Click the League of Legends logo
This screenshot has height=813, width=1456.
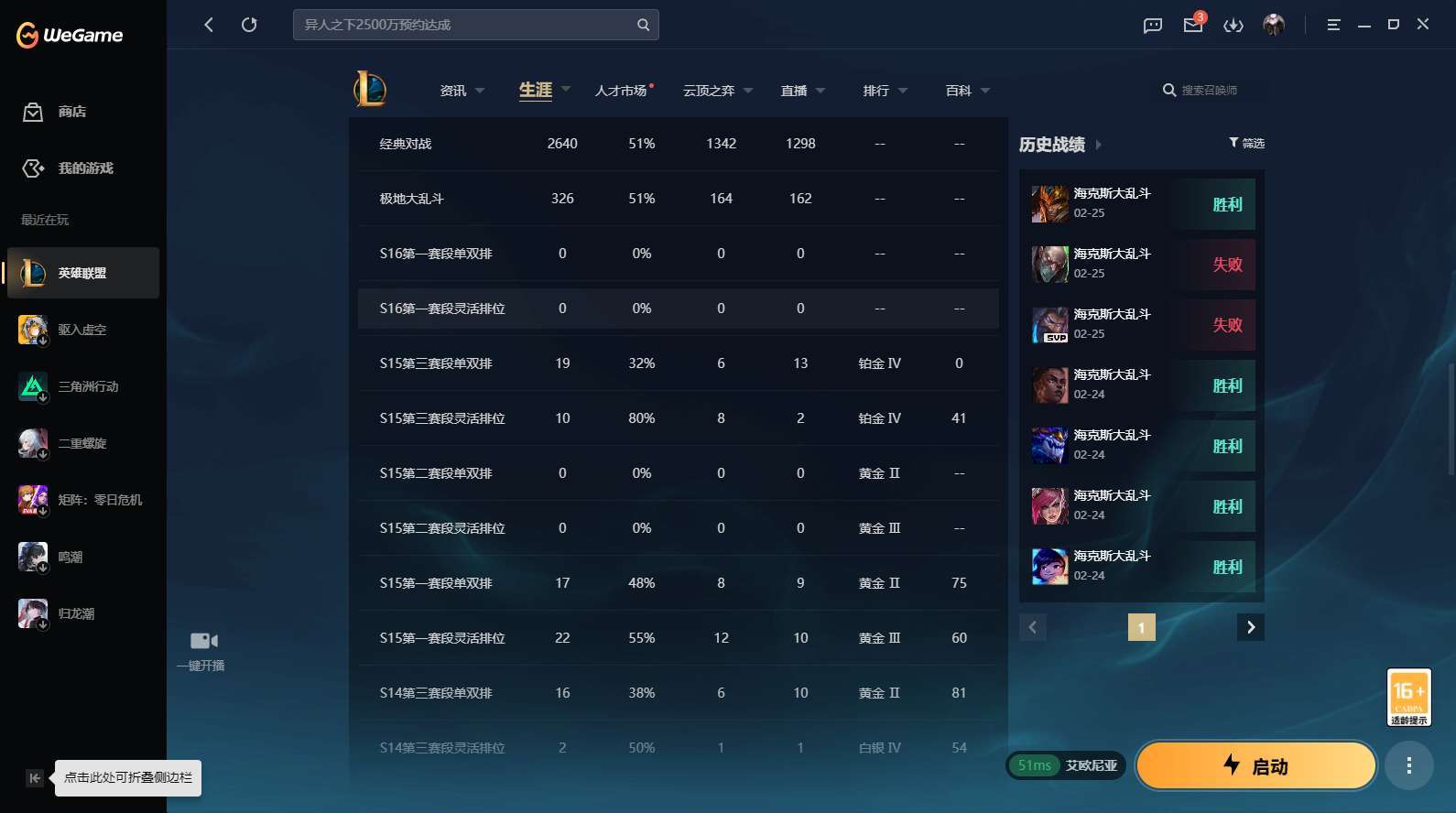(x=370, y=90)
